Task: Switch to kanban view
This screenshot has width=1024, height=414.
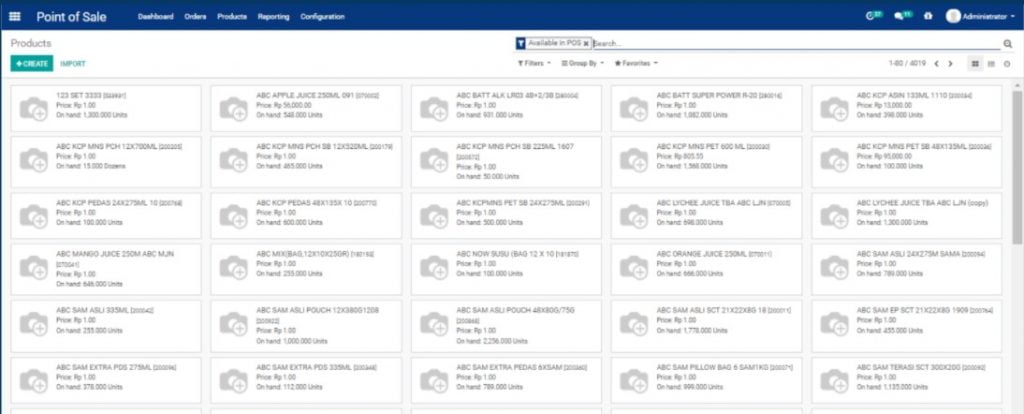Action: [975, 63]
